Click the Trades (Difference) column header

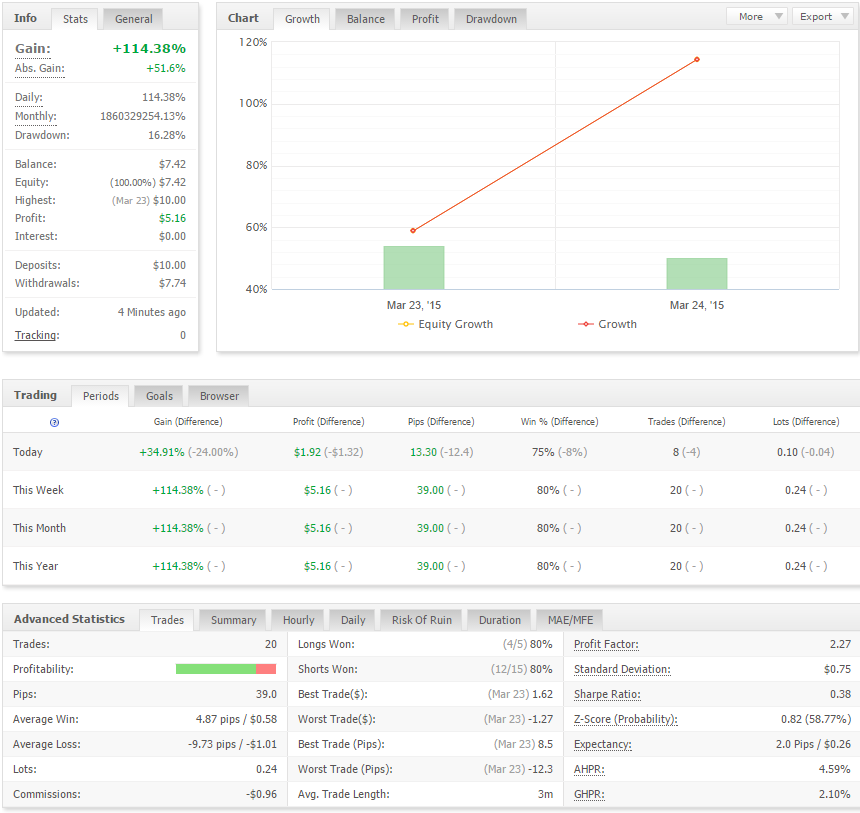[x=686, y=422]
